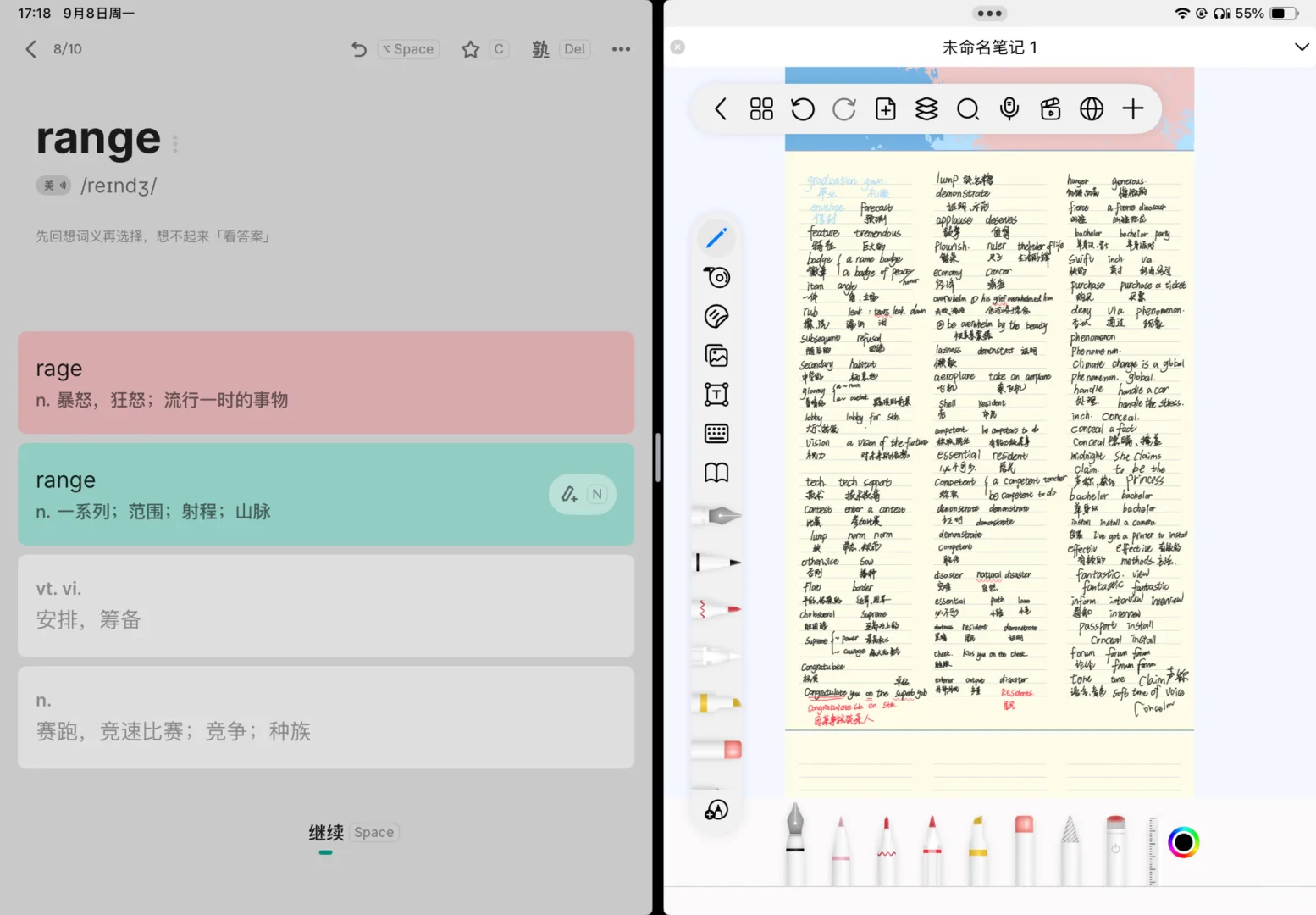Tap the 8/10 progress counter
1316x915 pixels.
[x=68, y=49]
